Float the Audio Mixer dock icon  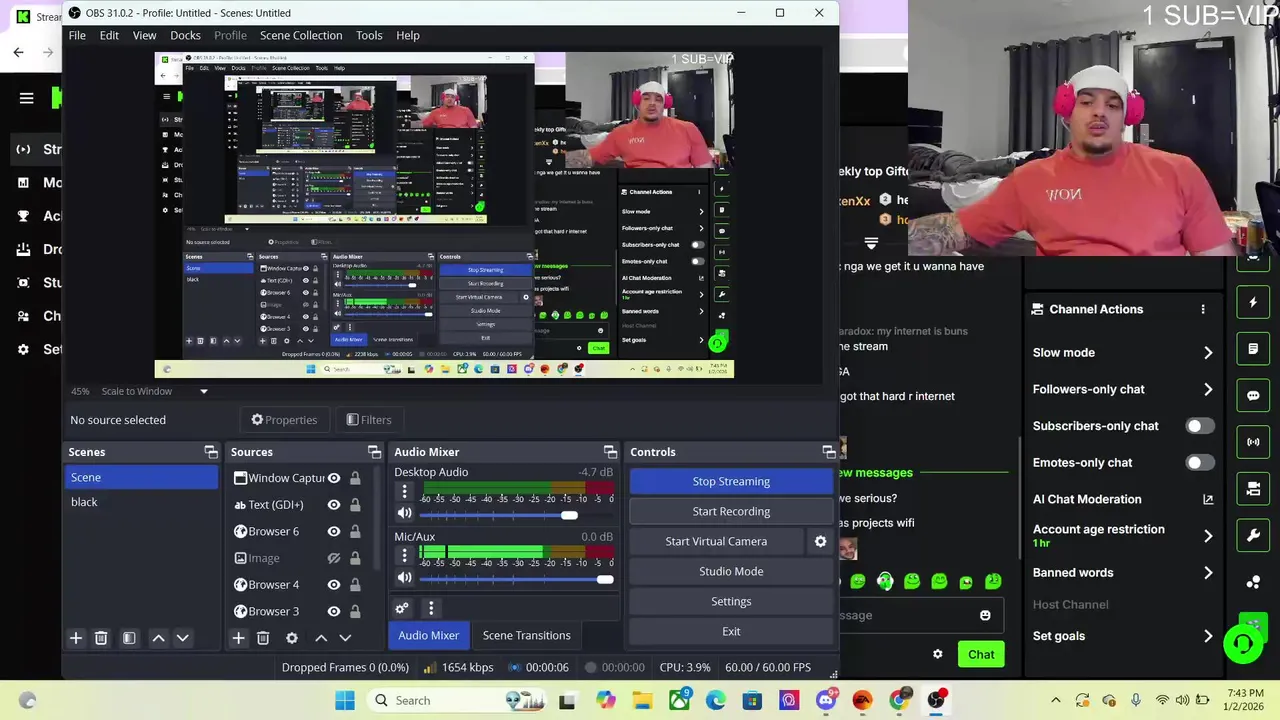(x=610, y=452)
